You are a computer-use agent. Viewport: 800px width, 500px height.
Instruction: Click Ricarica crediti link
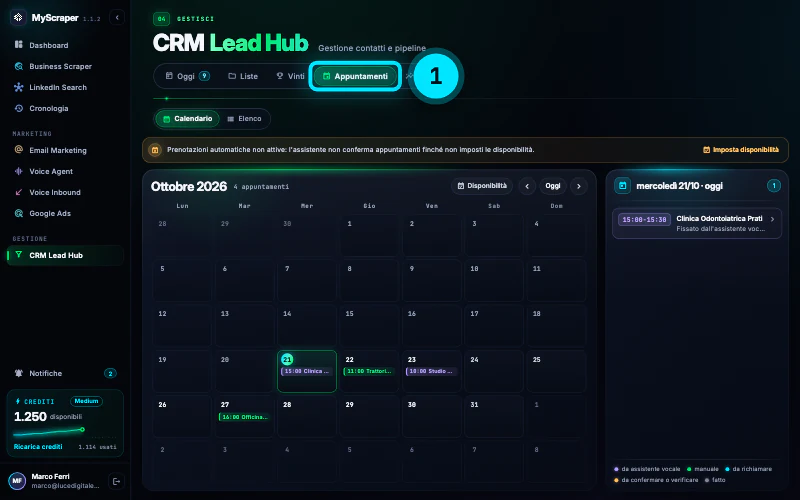pos(38,446)
